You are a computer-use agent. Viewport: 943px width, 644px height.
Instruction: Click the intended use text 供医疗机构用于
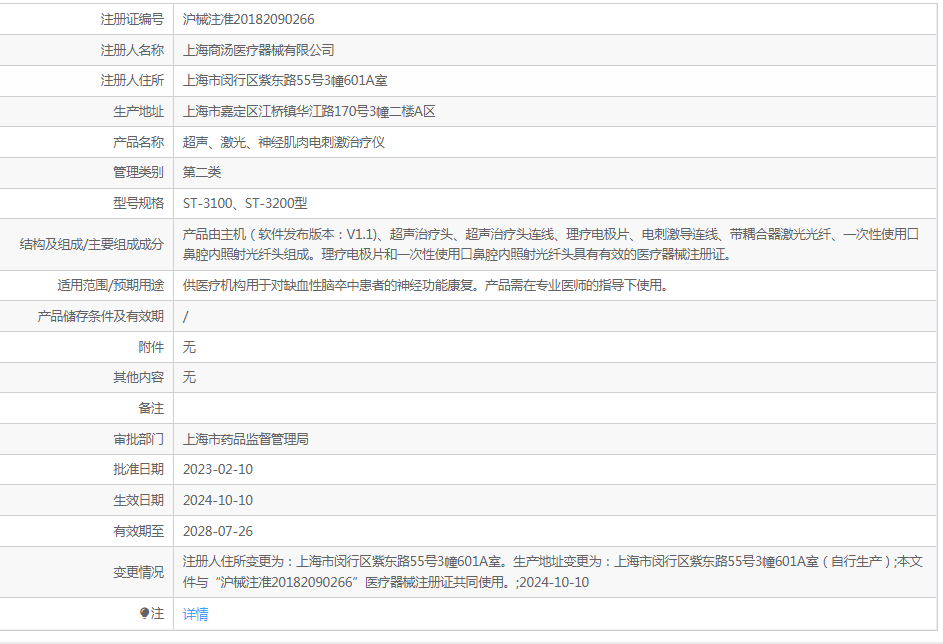coord(427,285)
